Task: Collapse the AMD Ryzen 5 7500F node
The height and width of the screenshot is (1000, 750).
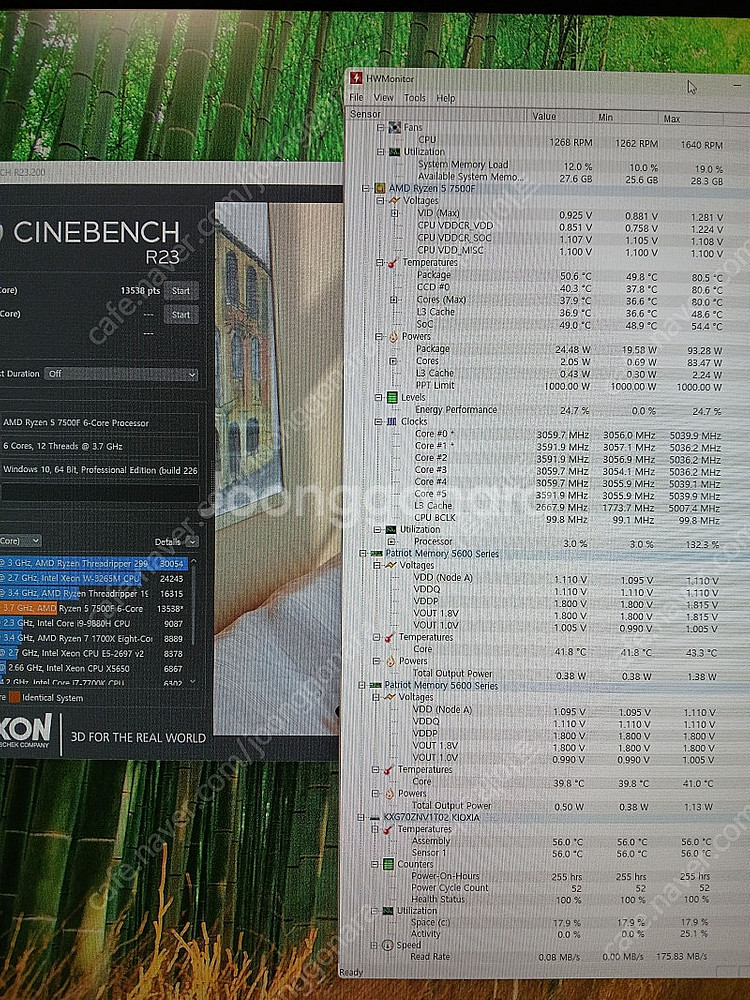Action: (366, 188)
